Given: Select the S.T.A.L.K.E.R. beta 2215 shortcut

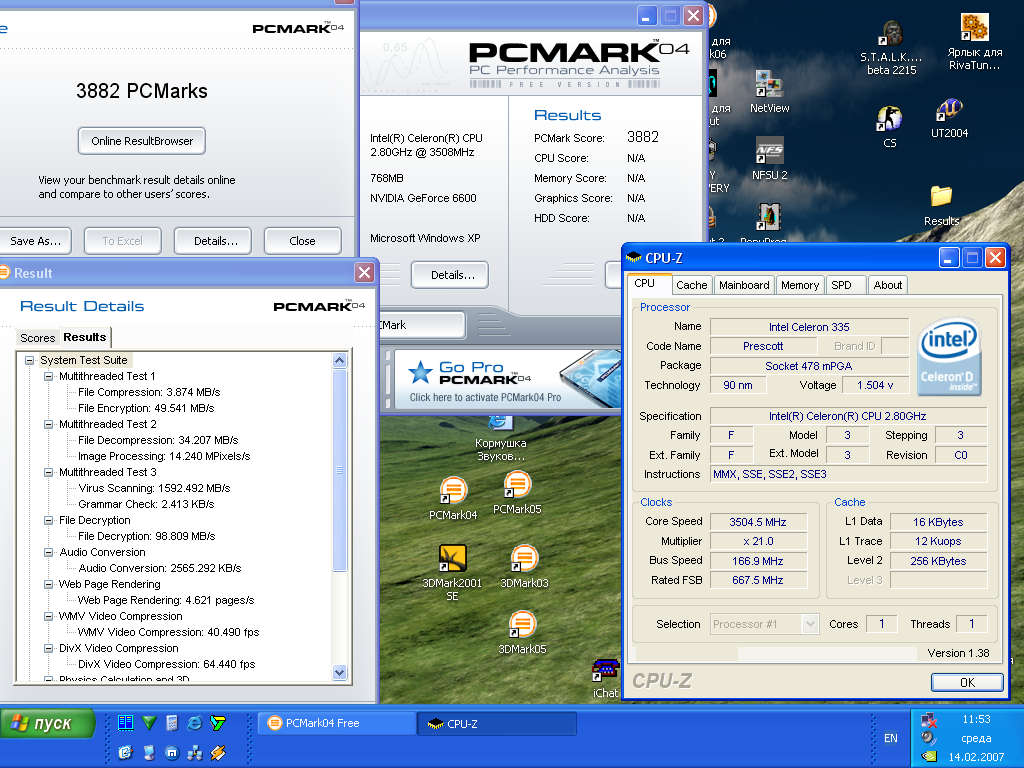Looking at the screenshot, I should click(891, 47).
